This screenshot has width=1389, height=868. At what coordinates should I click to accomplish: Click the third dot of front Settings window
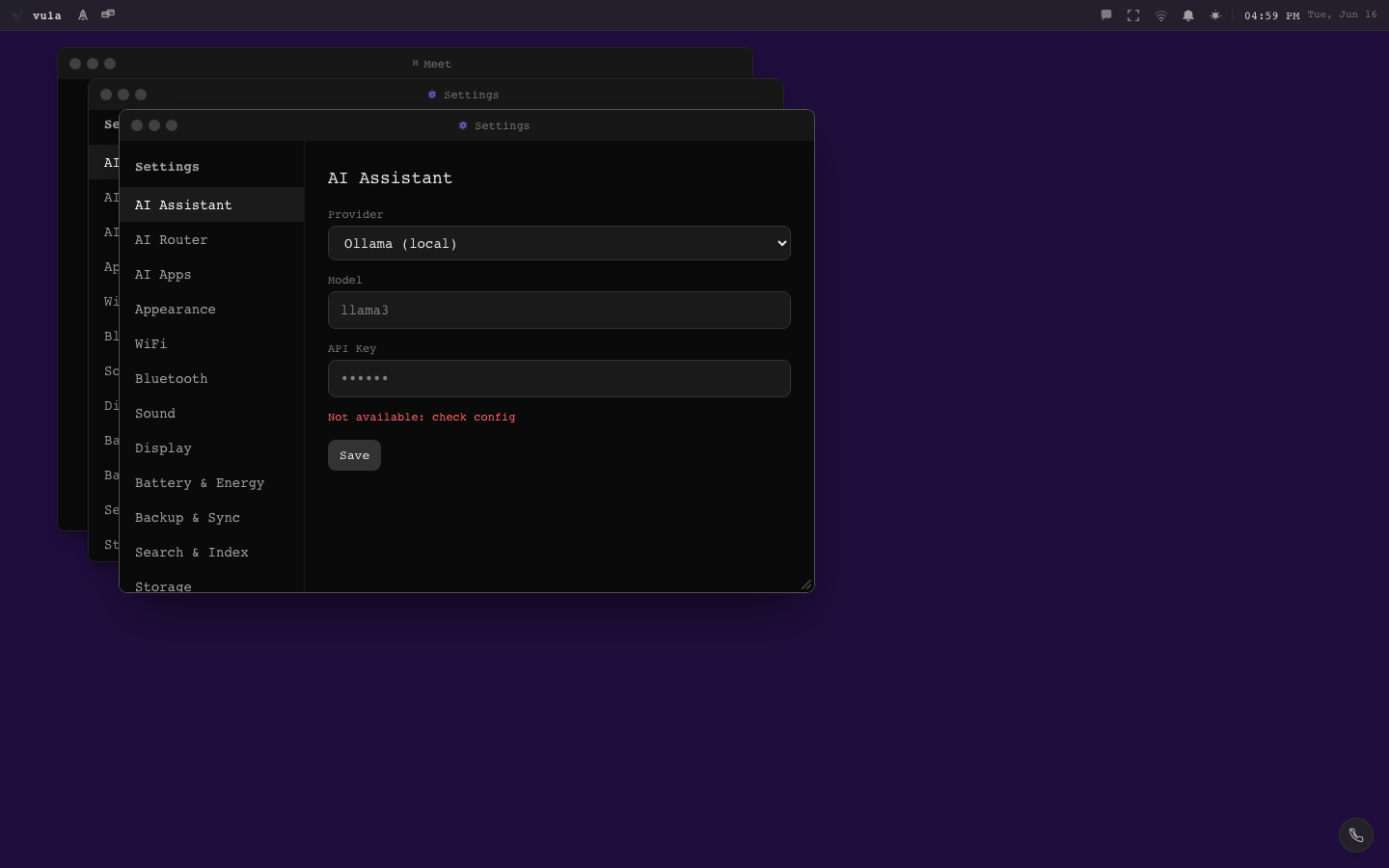point(172,125)
